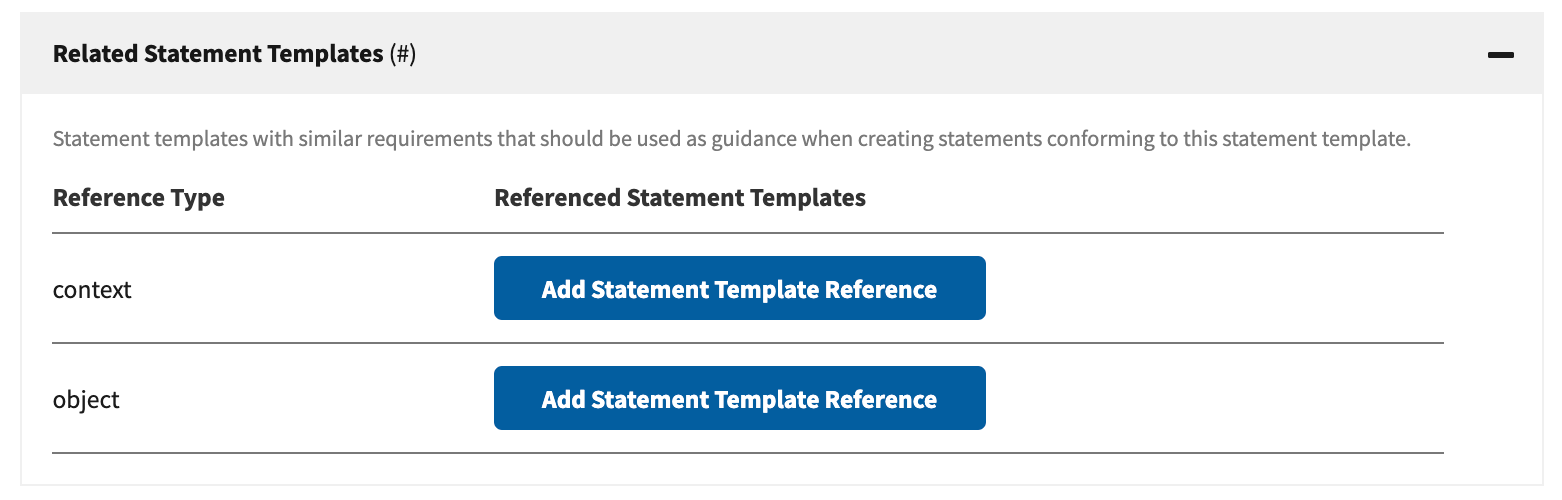Open the (#) anchor link in header
The height and width of the screenshot is (500, 1562).
(x=403, y=54)
